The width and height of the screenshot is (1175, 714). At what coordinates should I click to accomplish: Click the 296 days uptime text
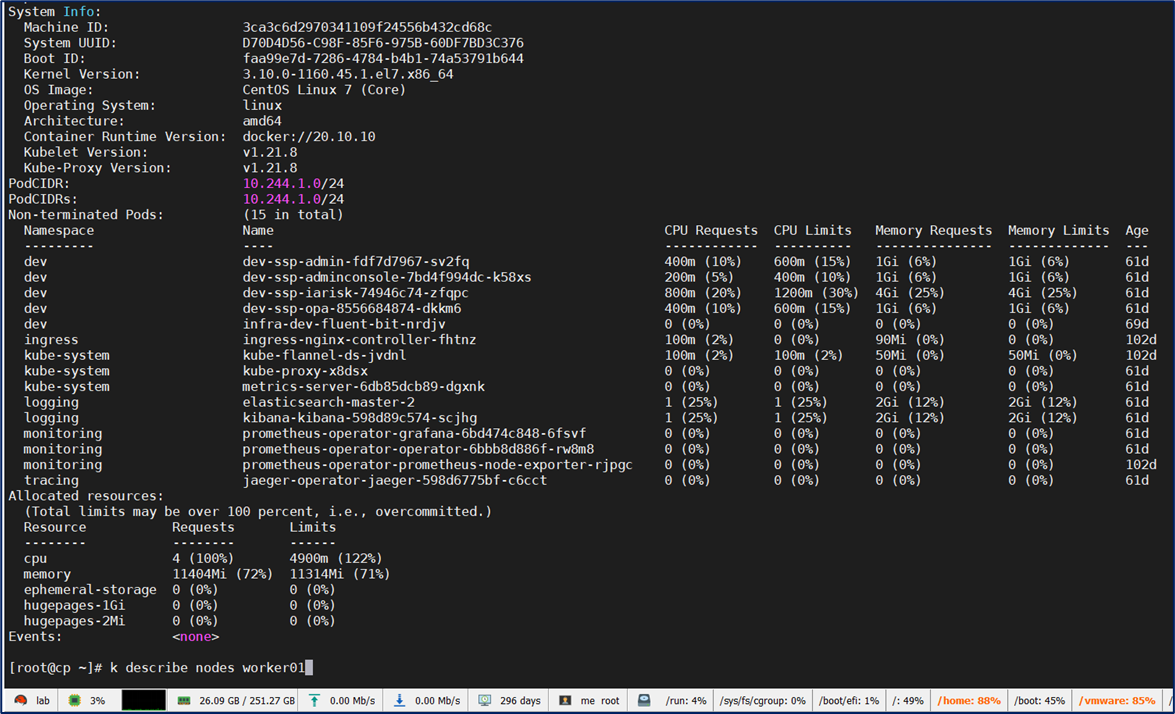(x=520, y=701)
